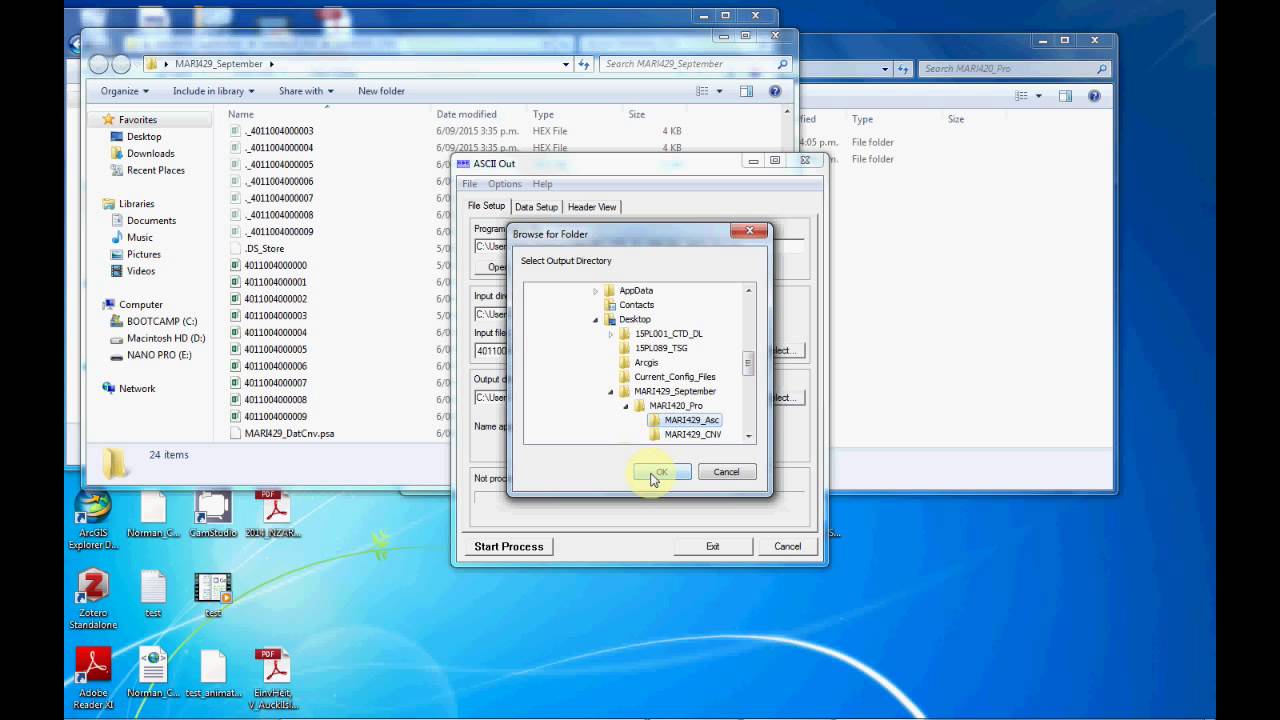Screen dimensions: 1280x720
Task: Collapse the MARI429_September folder node
Action: coord(611,392)
